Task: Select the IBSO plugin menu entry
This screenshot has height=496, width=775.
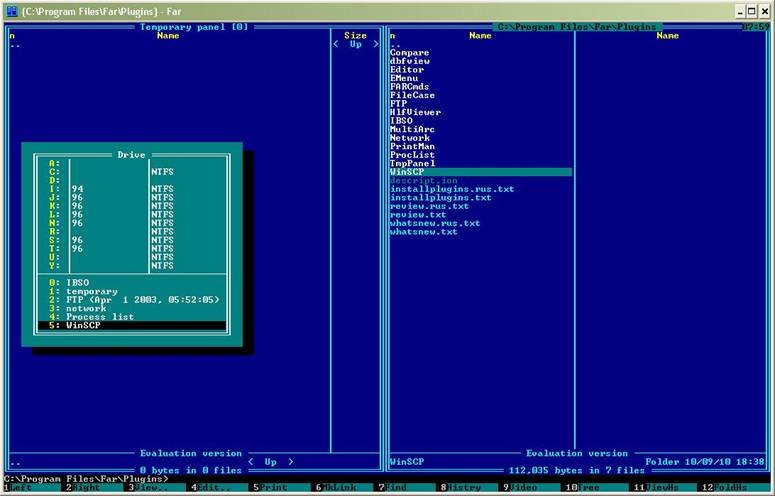Action: click(132, 283)
